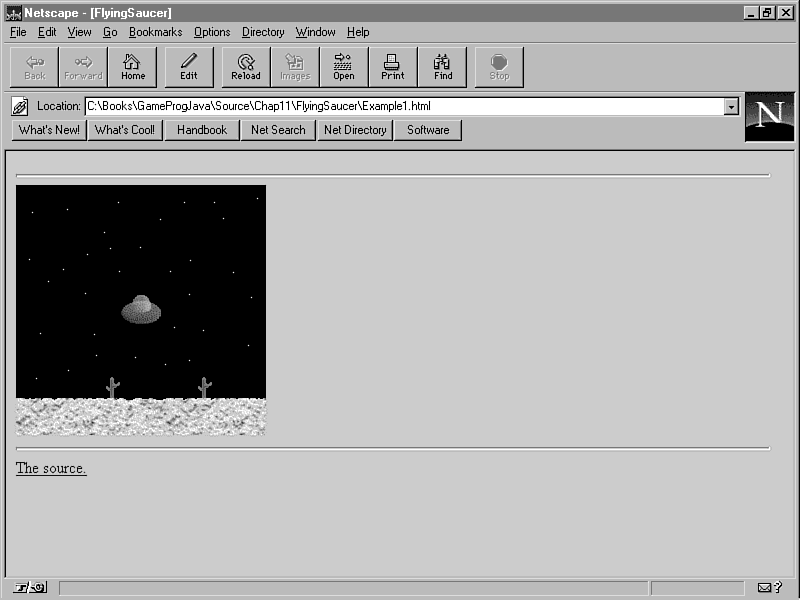The height and width of the screenshot is (600, 800).
Task: Click the flying saucer in applet
Action: coord(141,310)
